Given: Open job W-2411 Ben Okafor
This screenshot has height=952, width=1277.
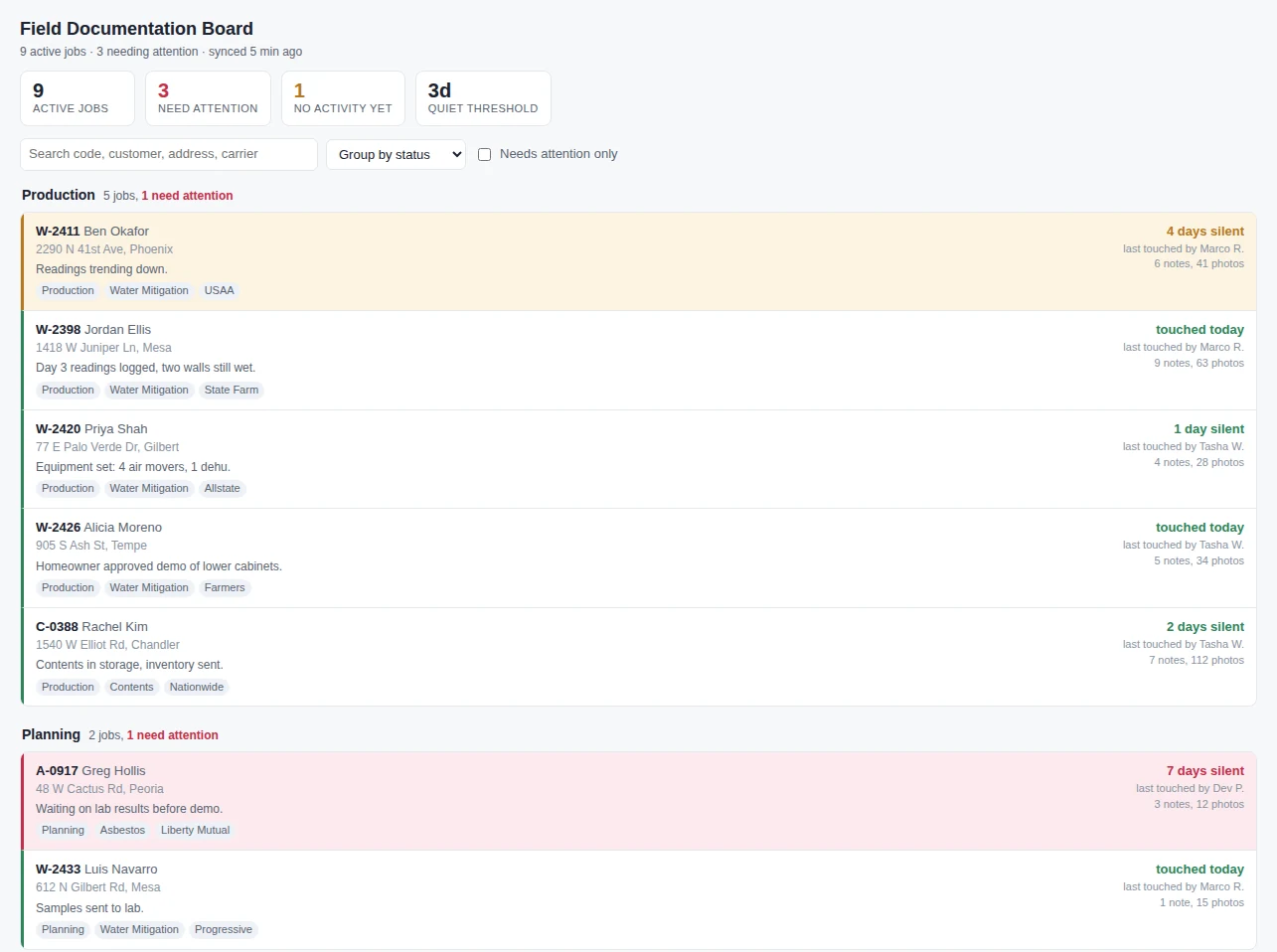Looking at the screenshot, I should coord(639,261).
